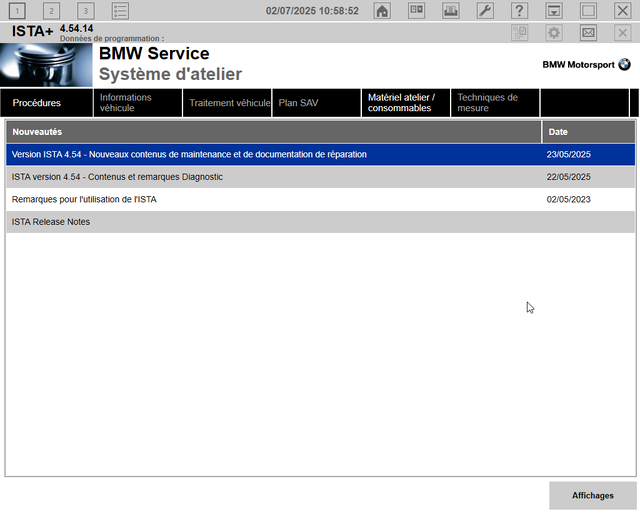Close ISTA with the top X icon
This screenshot has height=514, width=640.
coord(622,11)
